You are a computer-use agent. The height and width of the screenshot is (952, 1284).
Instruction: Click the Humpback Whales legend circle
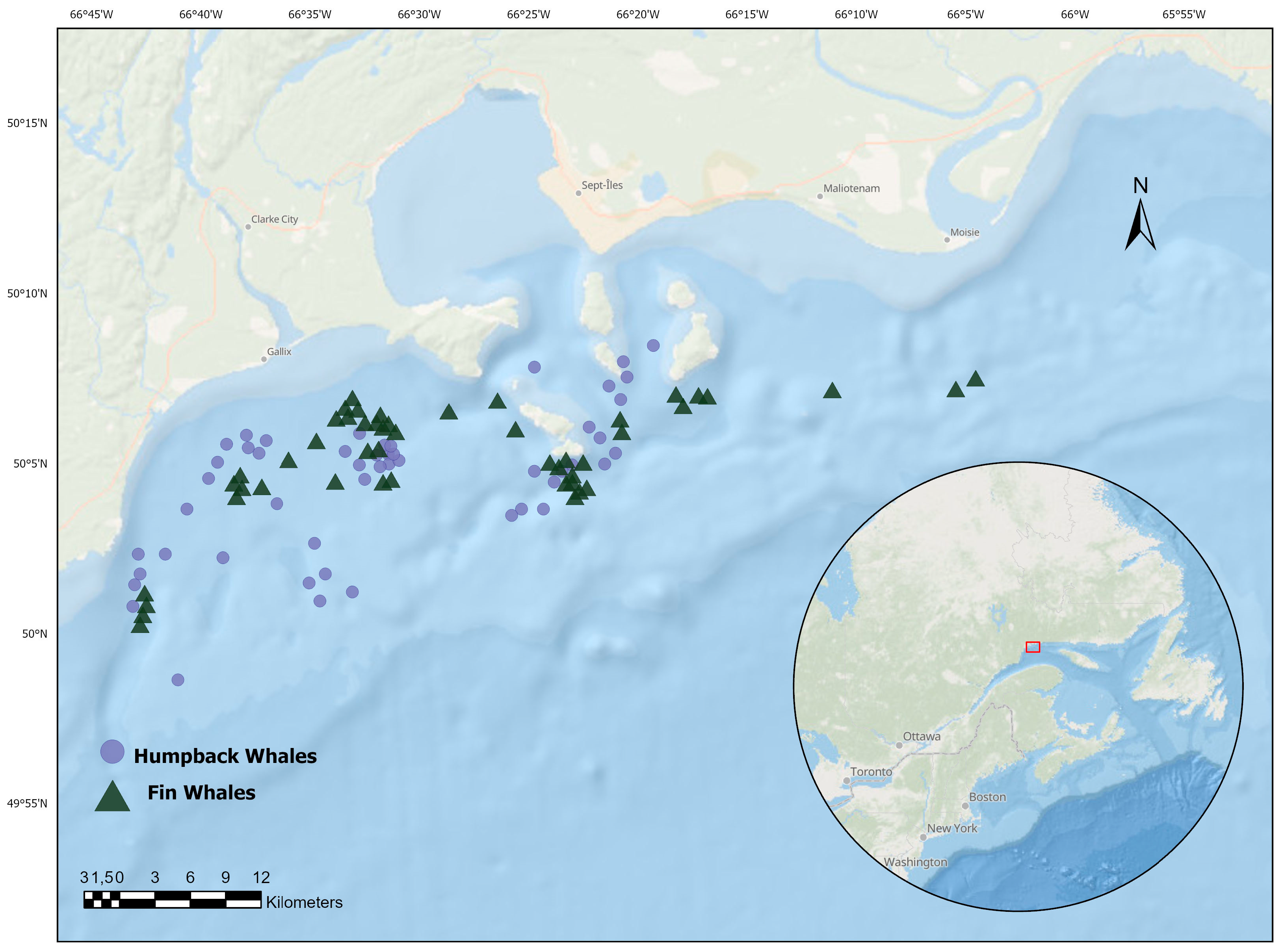[x=112, y=752]
